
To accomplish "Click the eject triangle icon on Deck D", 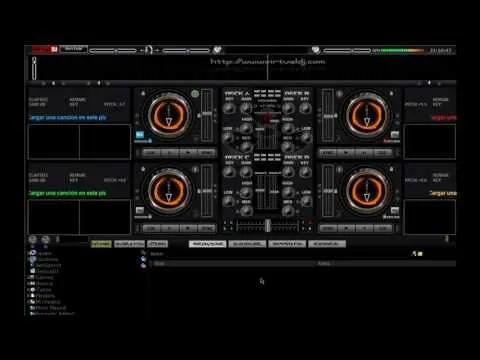I will tap(392, 169).
